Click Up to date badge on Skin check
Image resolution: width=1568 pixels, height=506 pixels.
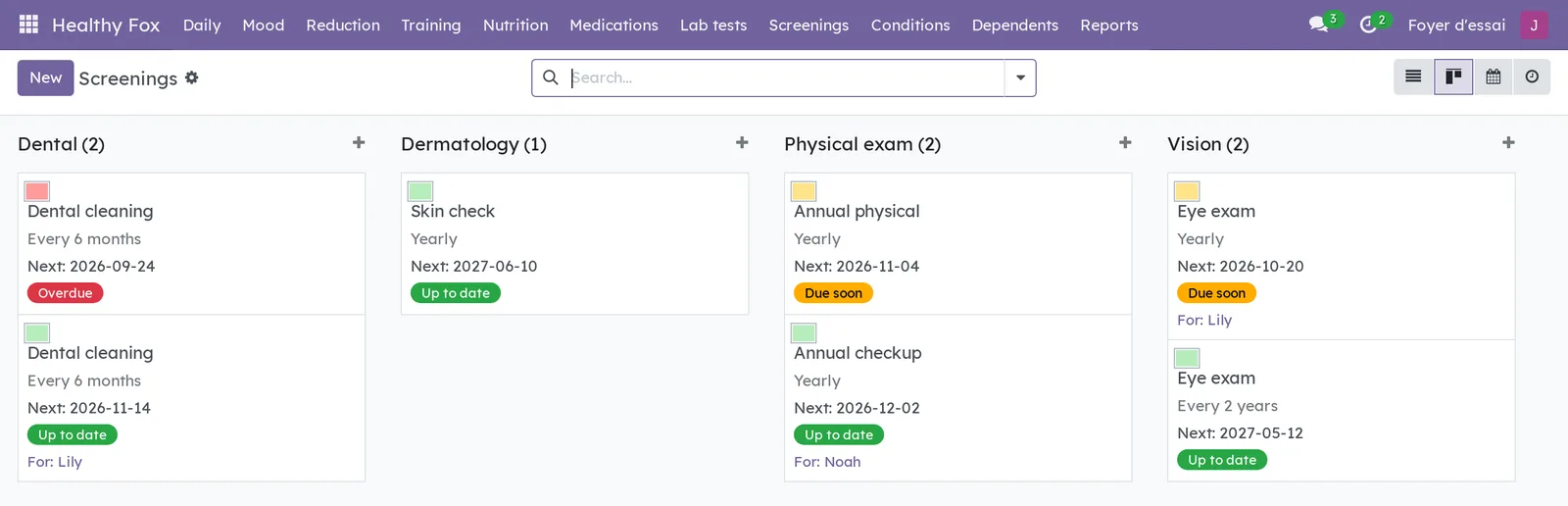(x=456, y=293)
